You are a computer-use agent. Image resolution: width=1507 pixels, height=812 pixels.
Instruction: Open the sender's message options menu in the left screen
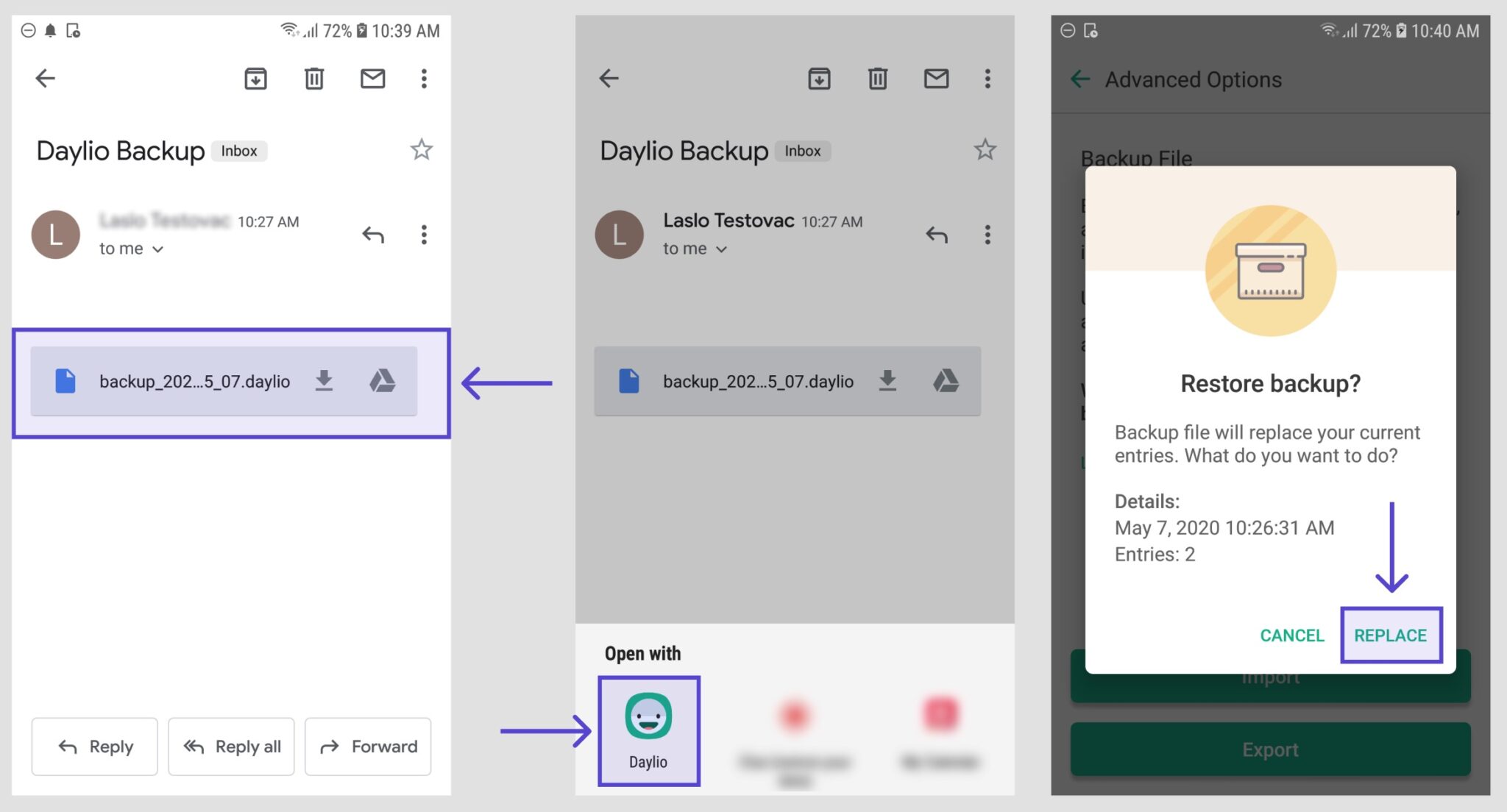point(424,235)
